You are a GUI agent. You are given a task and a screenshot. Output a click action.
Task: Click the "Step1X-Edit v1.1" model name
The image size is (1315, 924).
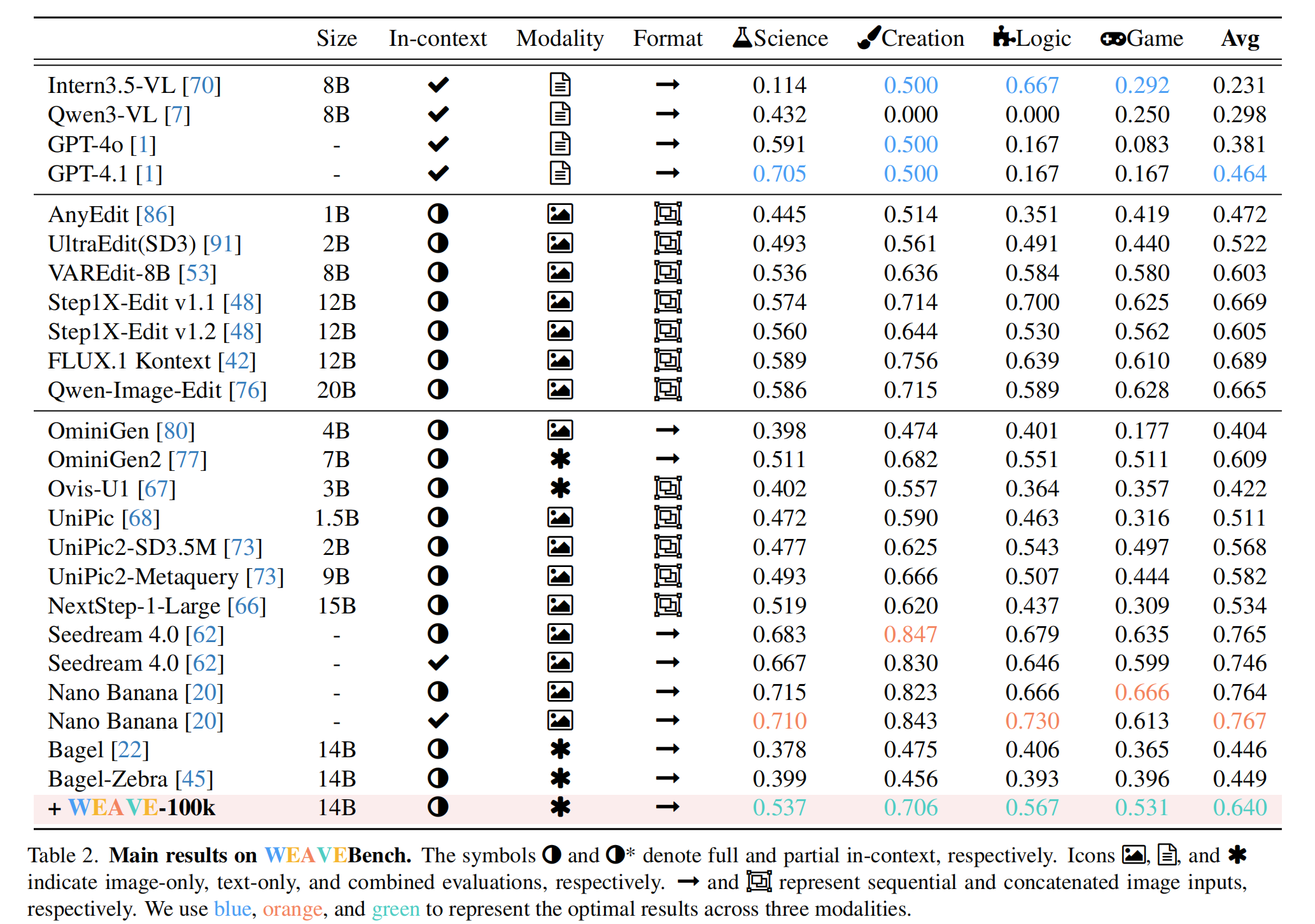132,302
